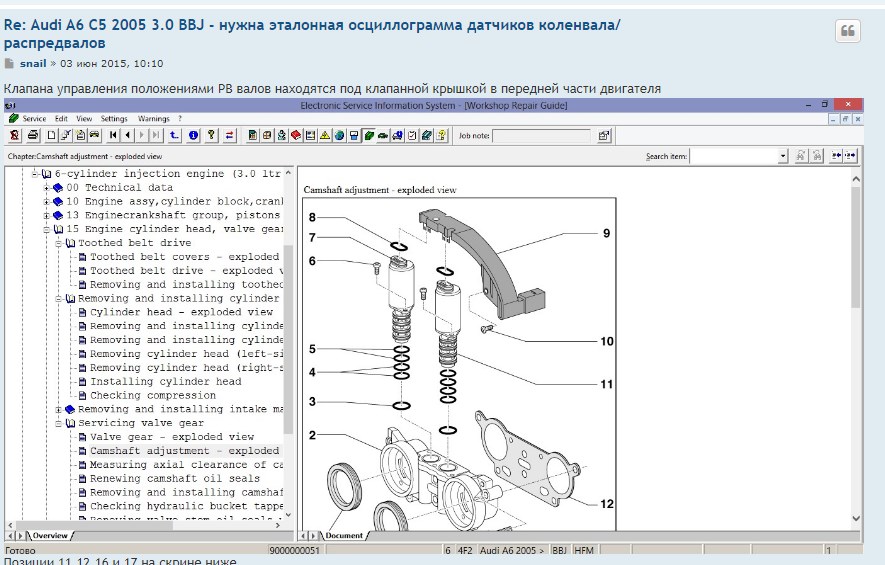Open the author profile link 'snail'
885x565 pixels.
pos(33,64)
